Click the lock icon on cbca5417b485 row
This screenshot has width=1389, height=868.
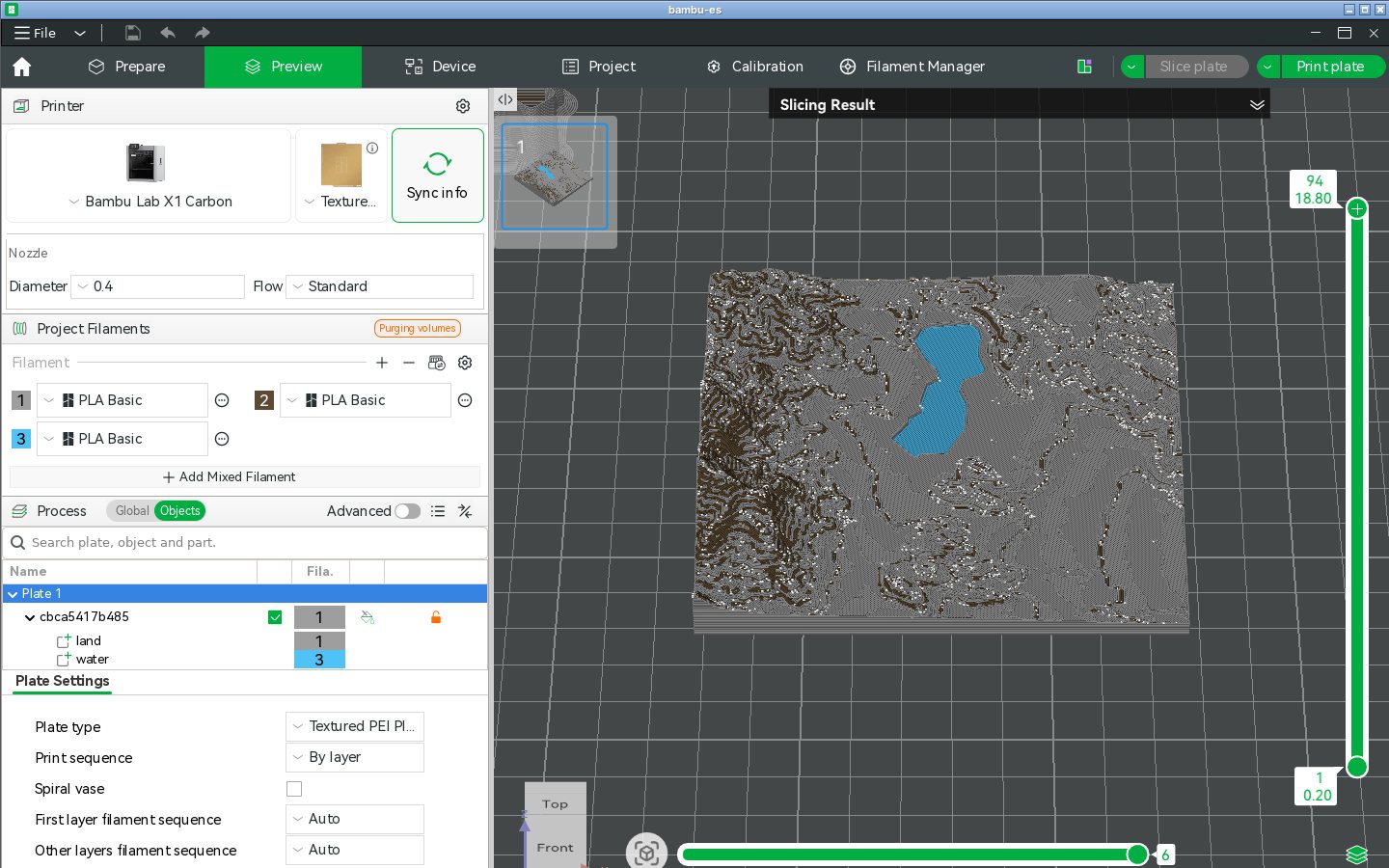(436, 617)
